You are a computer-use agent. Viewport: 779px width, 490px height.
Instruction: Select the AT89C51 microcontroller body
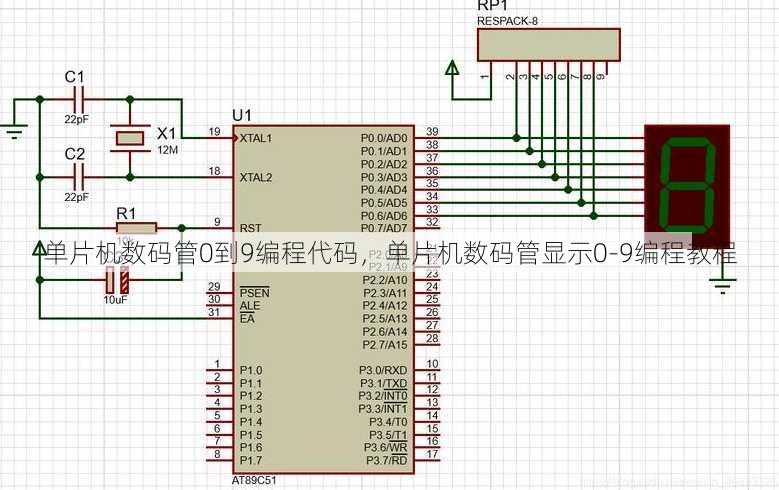(323, 299)
